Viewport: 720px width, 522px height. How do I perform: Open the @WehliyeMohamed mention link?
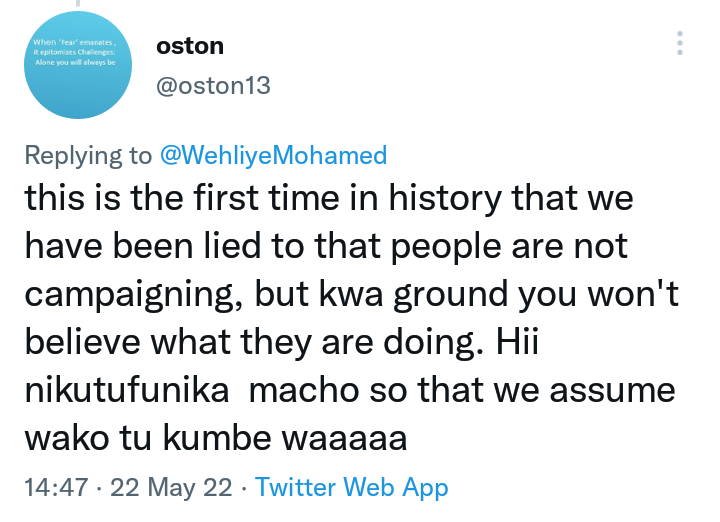(274, 155)
